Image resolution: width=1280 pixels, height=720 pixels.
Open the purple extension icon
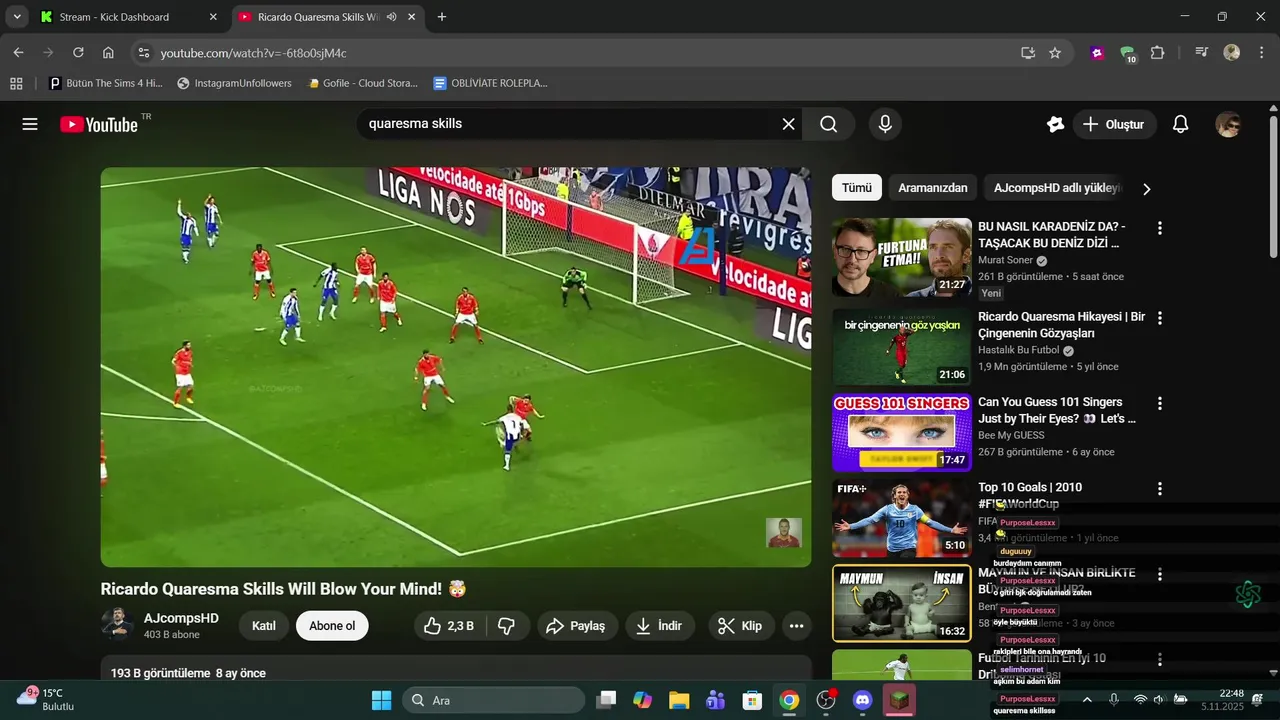[x=1097, y=53]
